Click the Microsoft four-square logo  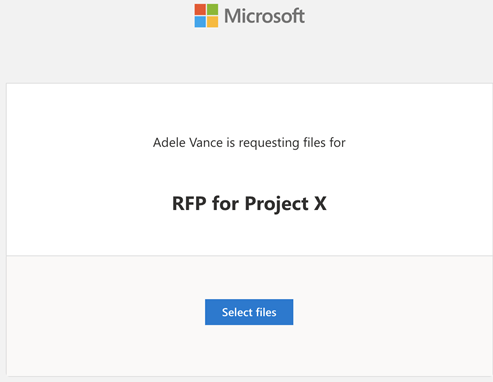206,16
